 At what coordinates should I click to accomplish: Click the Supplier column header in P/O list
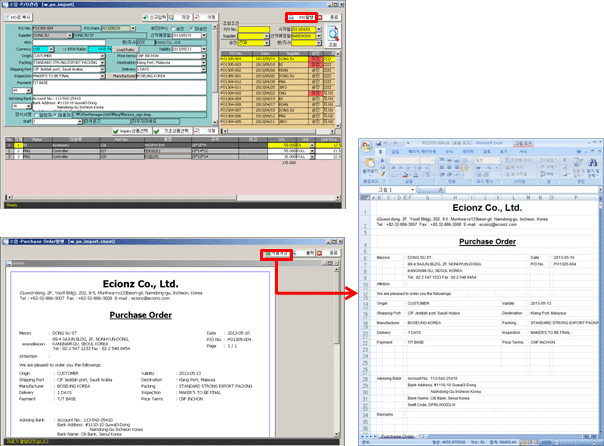point(293,54)
